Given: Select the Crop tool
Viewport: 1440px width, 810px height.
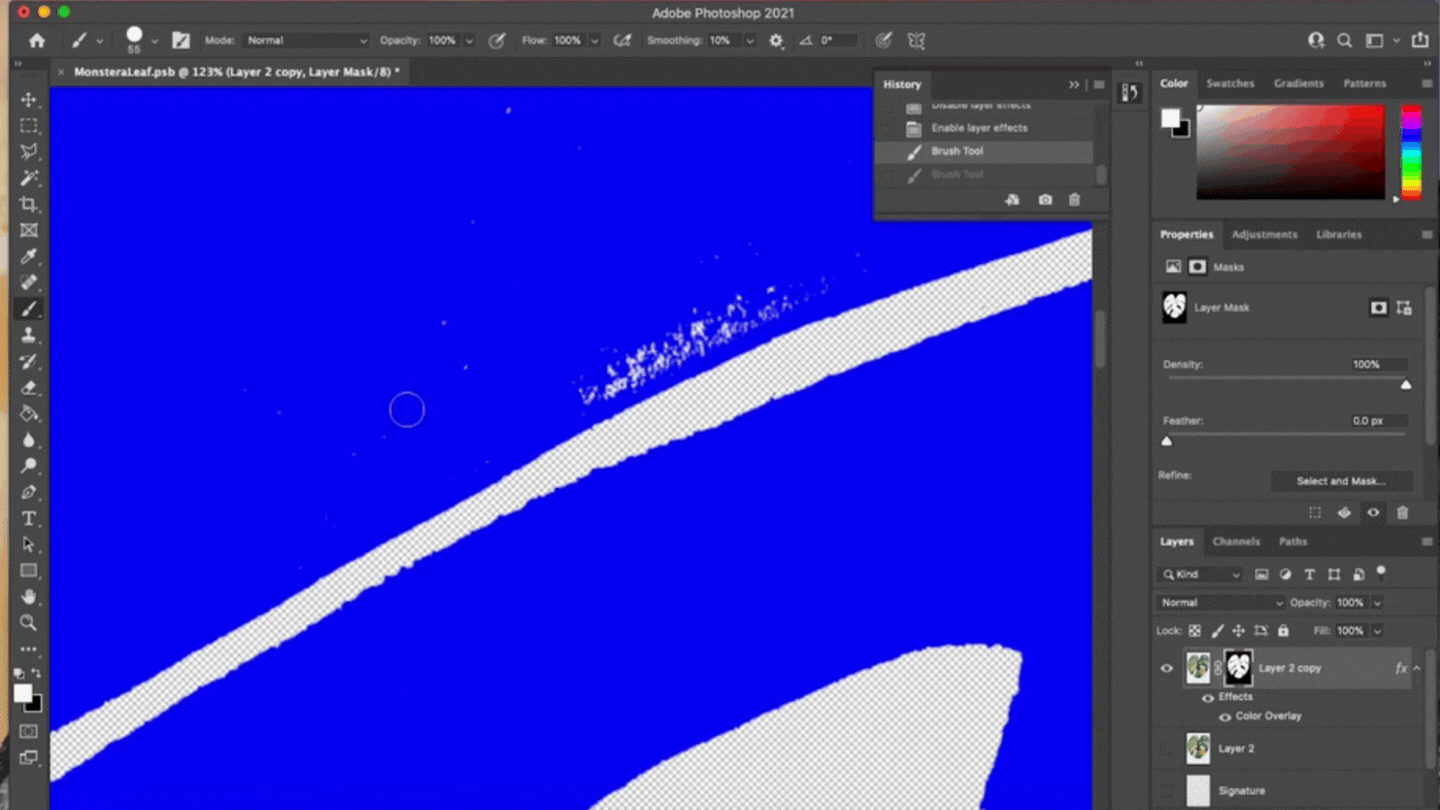Looking at the screenshot, I should 29,204.
